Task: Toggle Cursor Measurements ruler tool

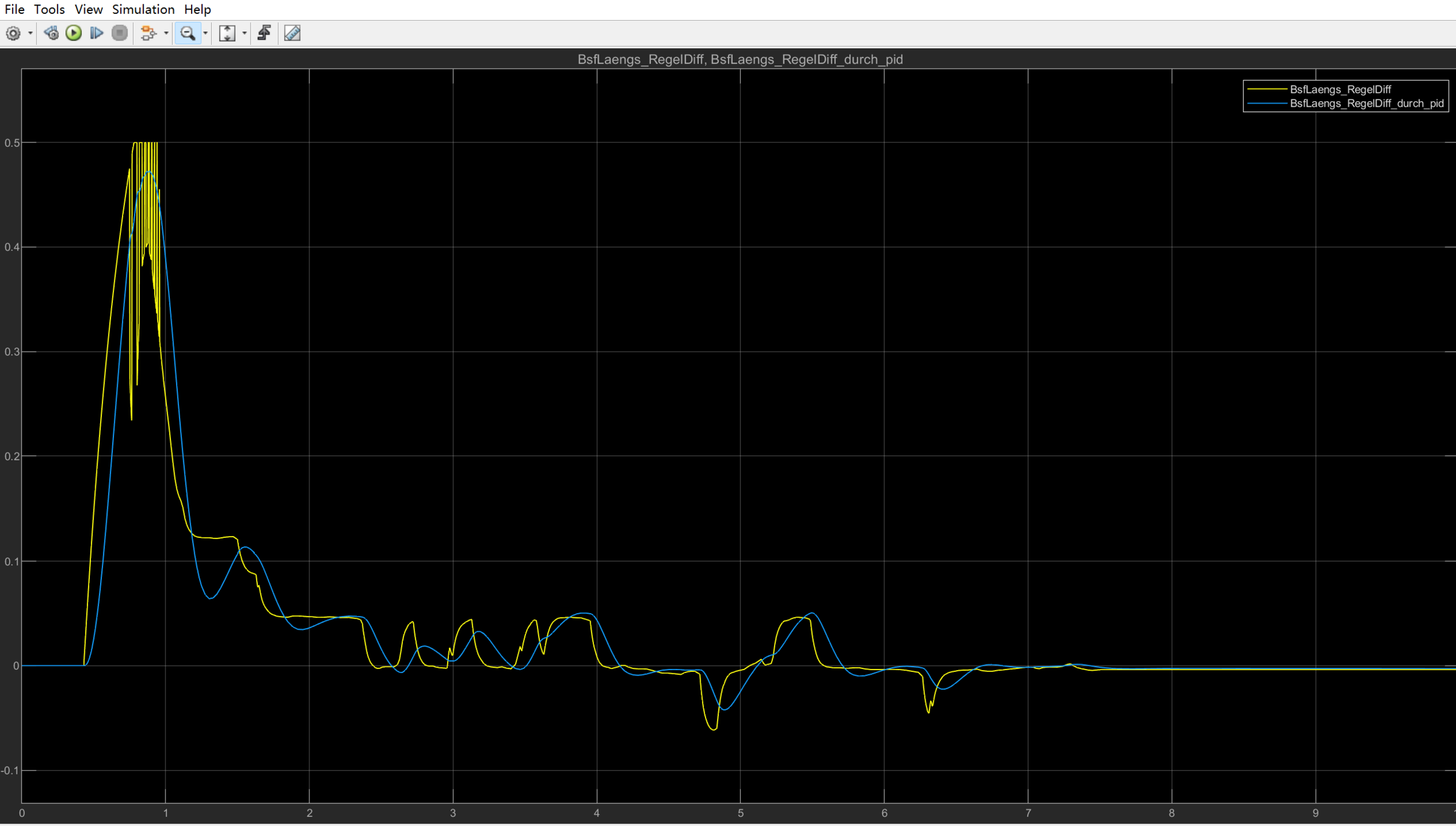Action: point(292,33)
